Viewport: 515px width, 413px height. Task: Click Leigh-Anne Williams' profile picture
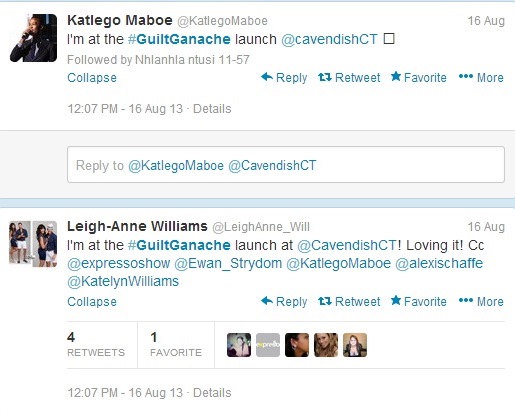[x=33, y=244]
